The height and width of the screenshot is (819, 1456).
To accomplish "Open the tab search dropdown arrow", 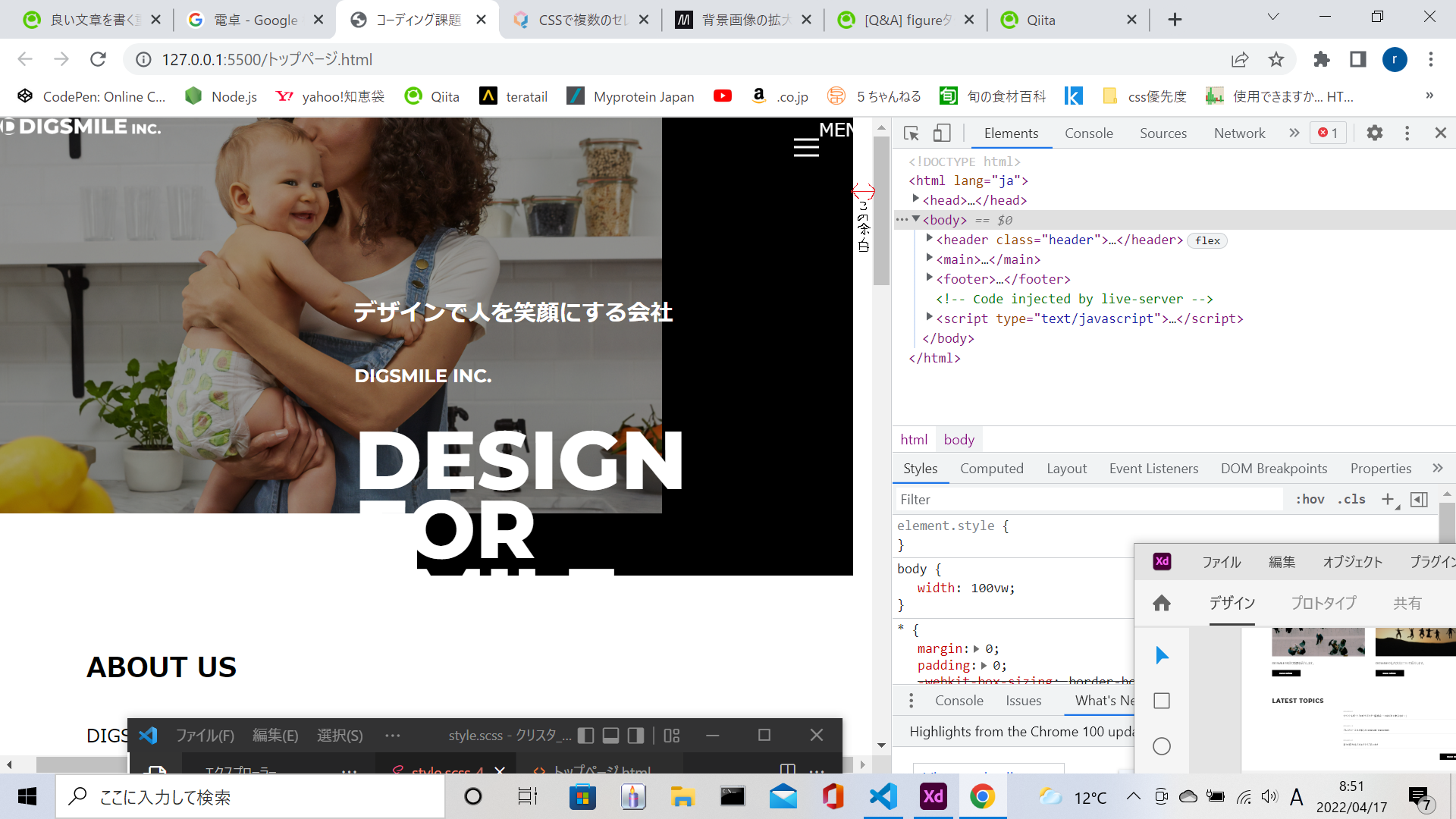I will pyautogui.click(x=1273, y=17).
